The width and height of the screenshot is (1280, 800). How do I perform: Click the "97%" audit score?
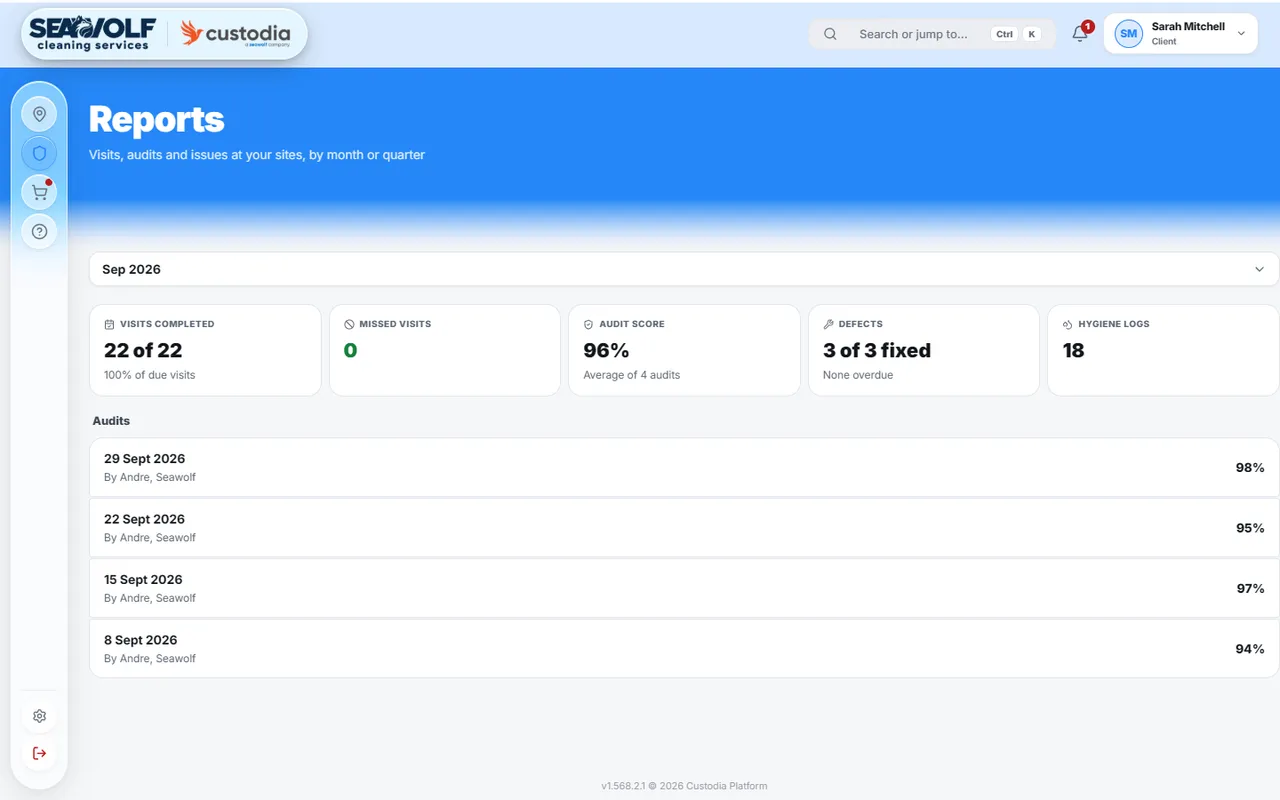click(x=1250, y=588)
